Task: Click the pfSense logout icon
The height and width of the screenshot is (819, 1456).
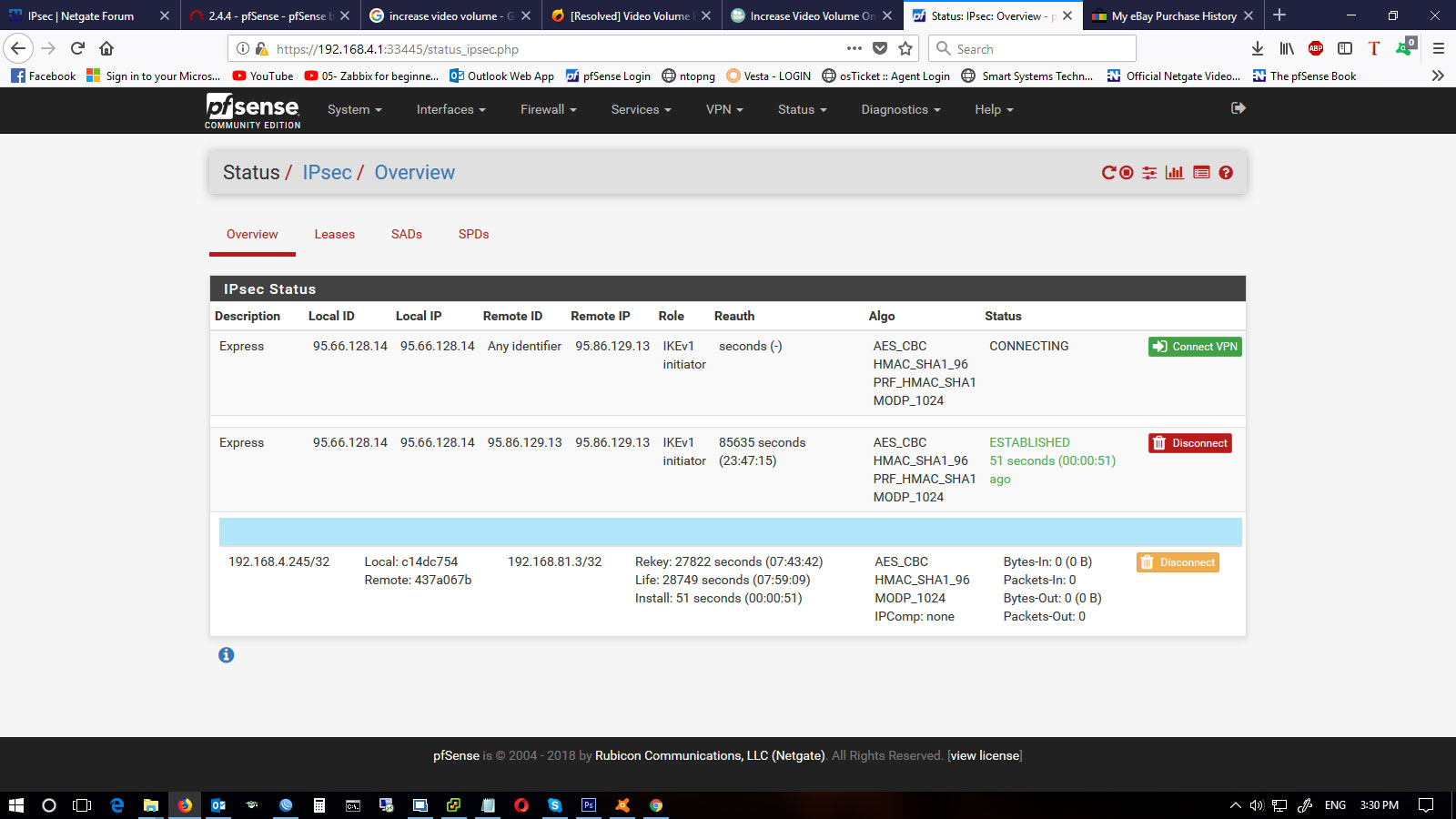Action: click(x=1238, y=108)
